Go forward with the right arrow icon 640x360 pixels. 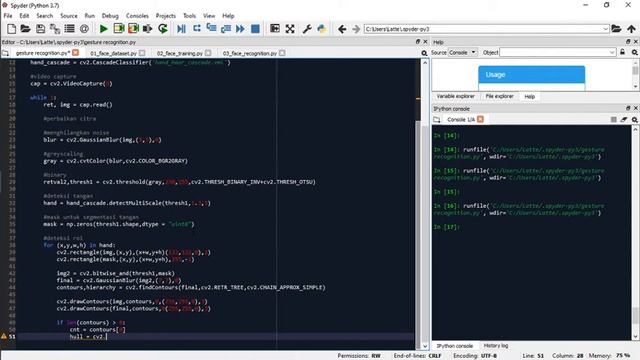[356, 29]
